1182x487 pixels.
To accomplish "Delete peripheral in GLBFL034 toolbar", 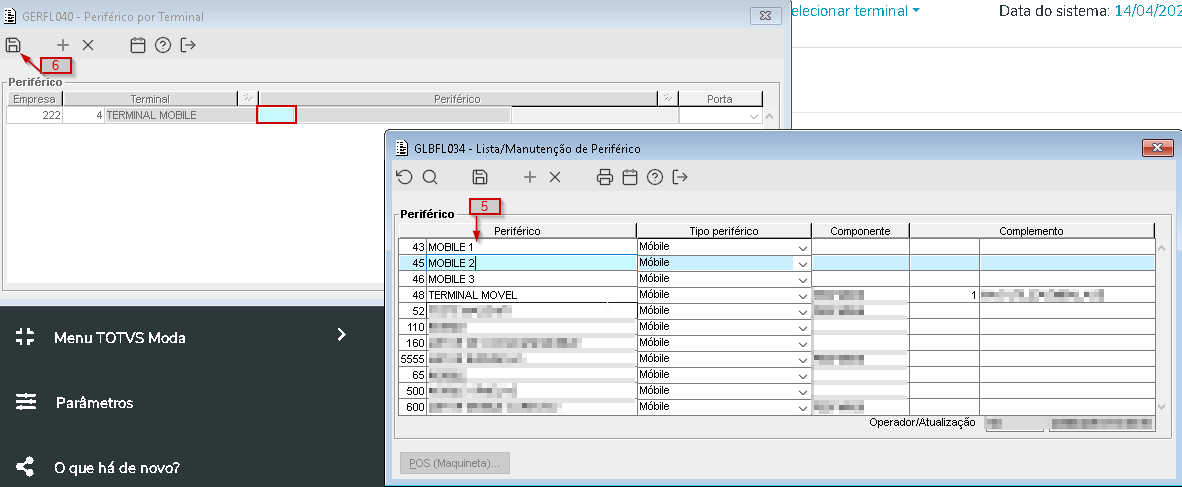I will [555, 177].
